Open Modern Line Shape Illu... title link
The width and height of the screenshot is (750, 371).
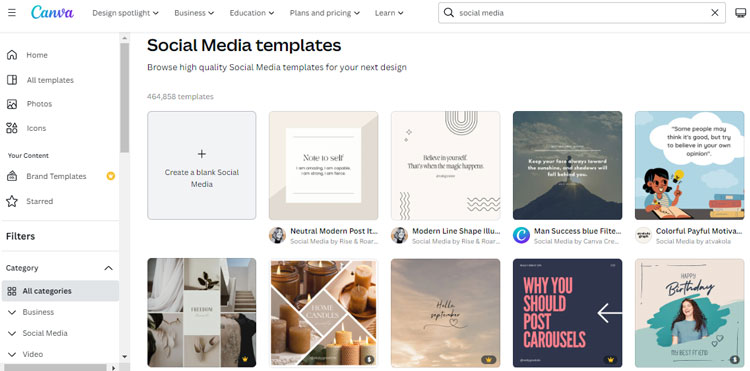pos(456,231)
